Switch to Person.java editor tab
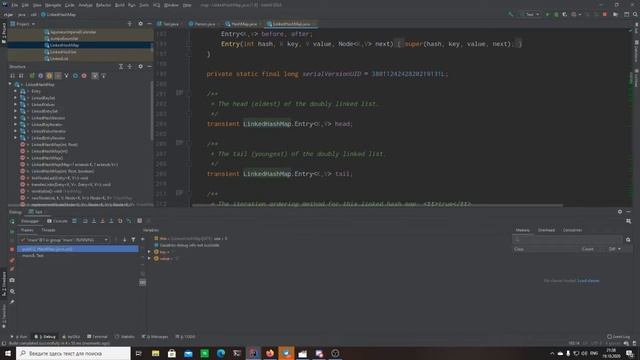 (x=202, y=24)
